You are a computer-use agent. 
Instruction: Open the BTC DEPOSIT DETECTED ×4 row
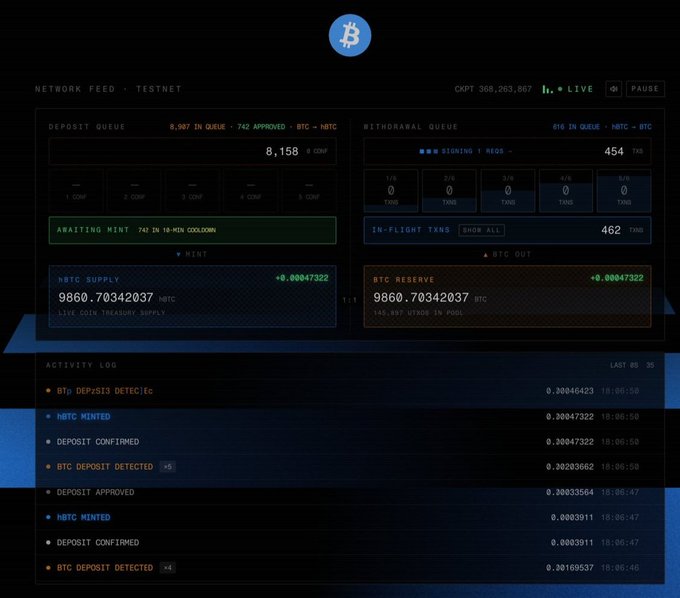(x=350, y=568)
